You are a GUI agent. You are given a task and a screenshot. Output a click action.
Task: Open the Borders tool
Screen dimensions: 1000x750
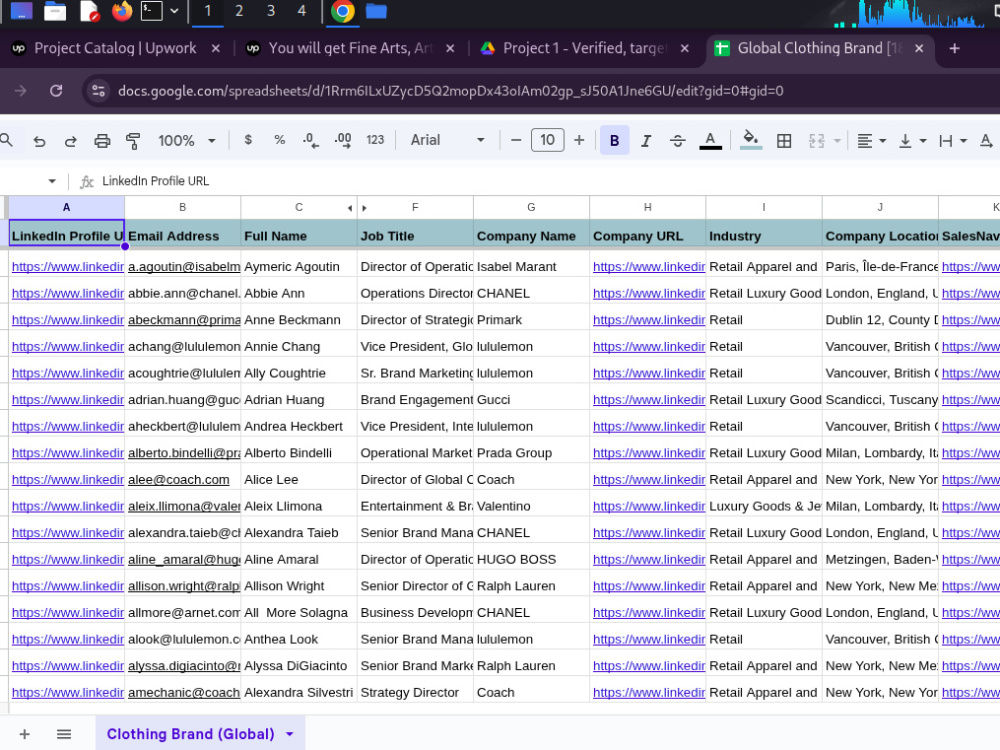(x=784, y=141)
